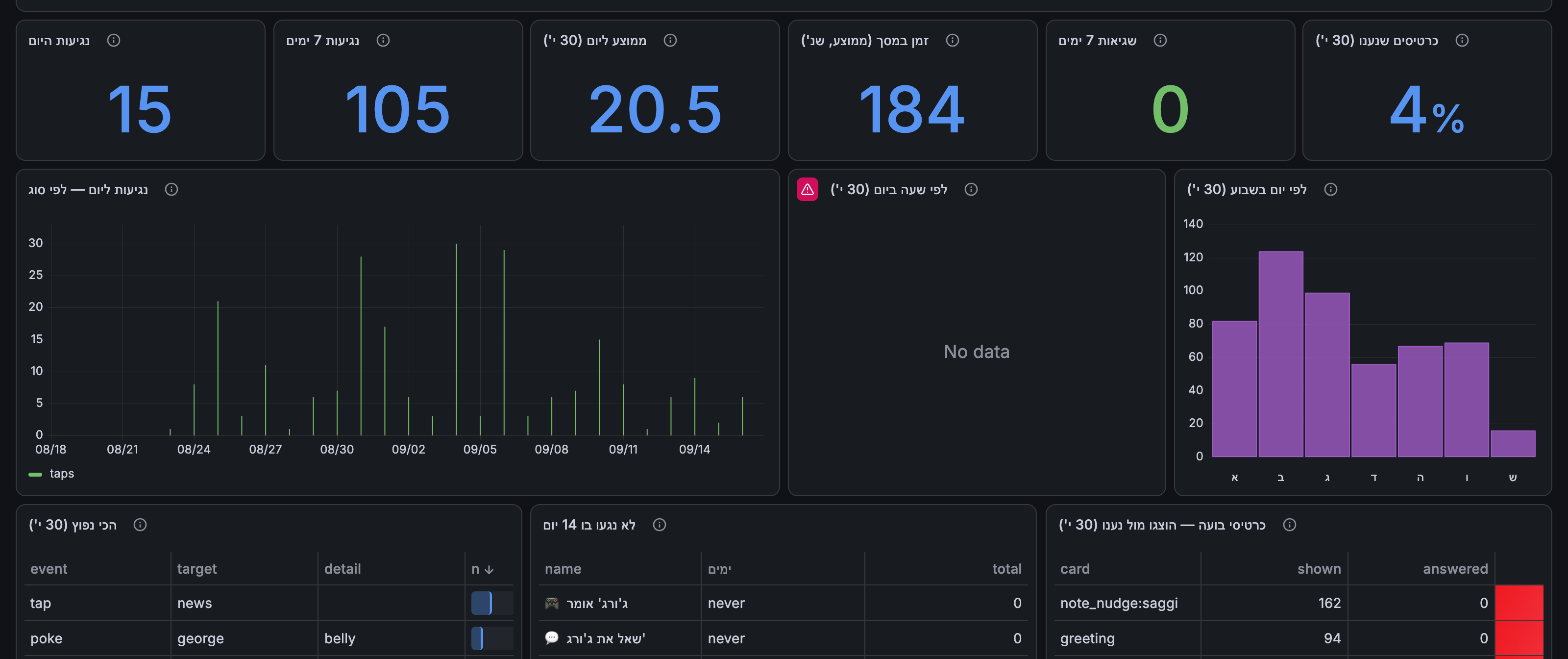Open red warning icon on לפי שעה ביום panel
The image size is (1568, 659).
[807, 189]
